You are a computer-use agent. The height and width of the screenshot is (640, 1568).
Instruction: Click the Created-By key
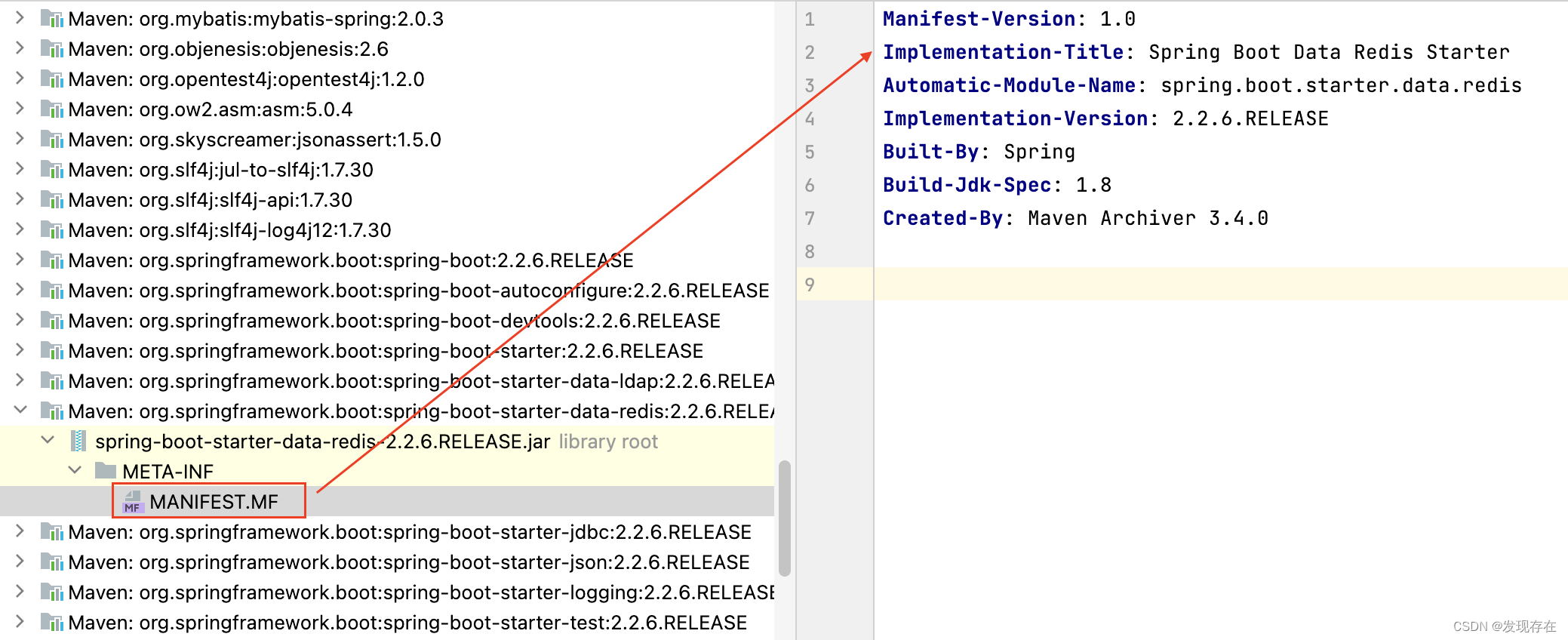click(x=942, y=218)
